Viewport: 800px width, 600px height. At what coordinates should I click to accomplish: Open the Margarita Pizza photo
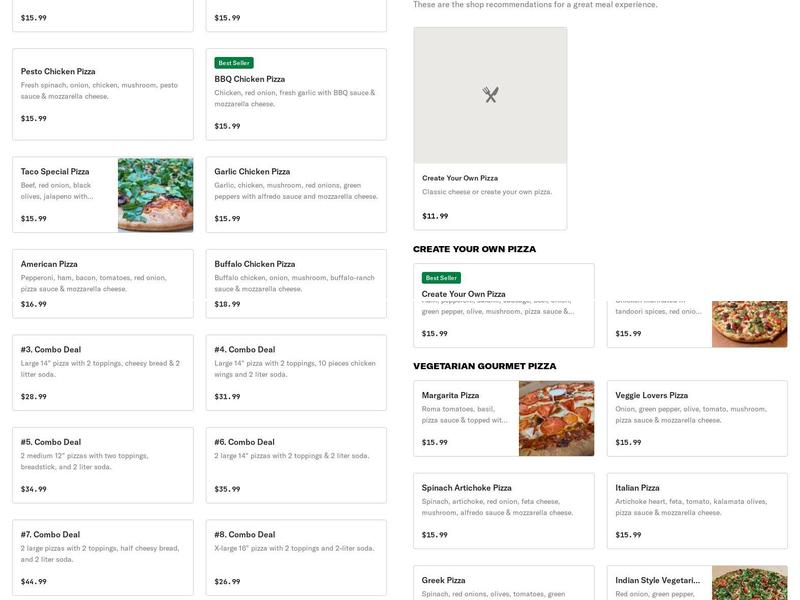tap(556, 418)
